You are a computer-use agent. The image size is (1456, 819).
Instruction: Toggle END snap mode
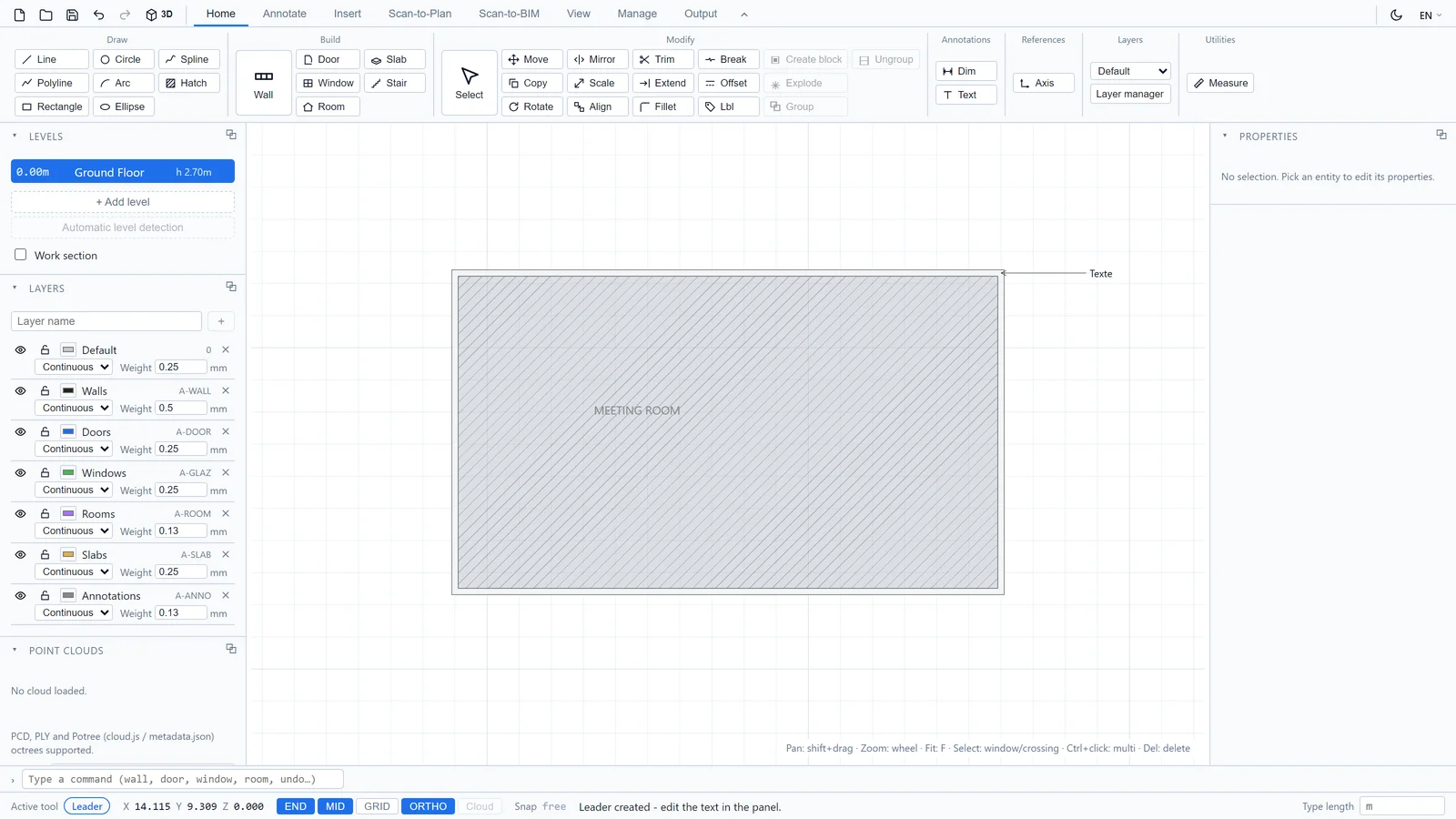point(296,806)
